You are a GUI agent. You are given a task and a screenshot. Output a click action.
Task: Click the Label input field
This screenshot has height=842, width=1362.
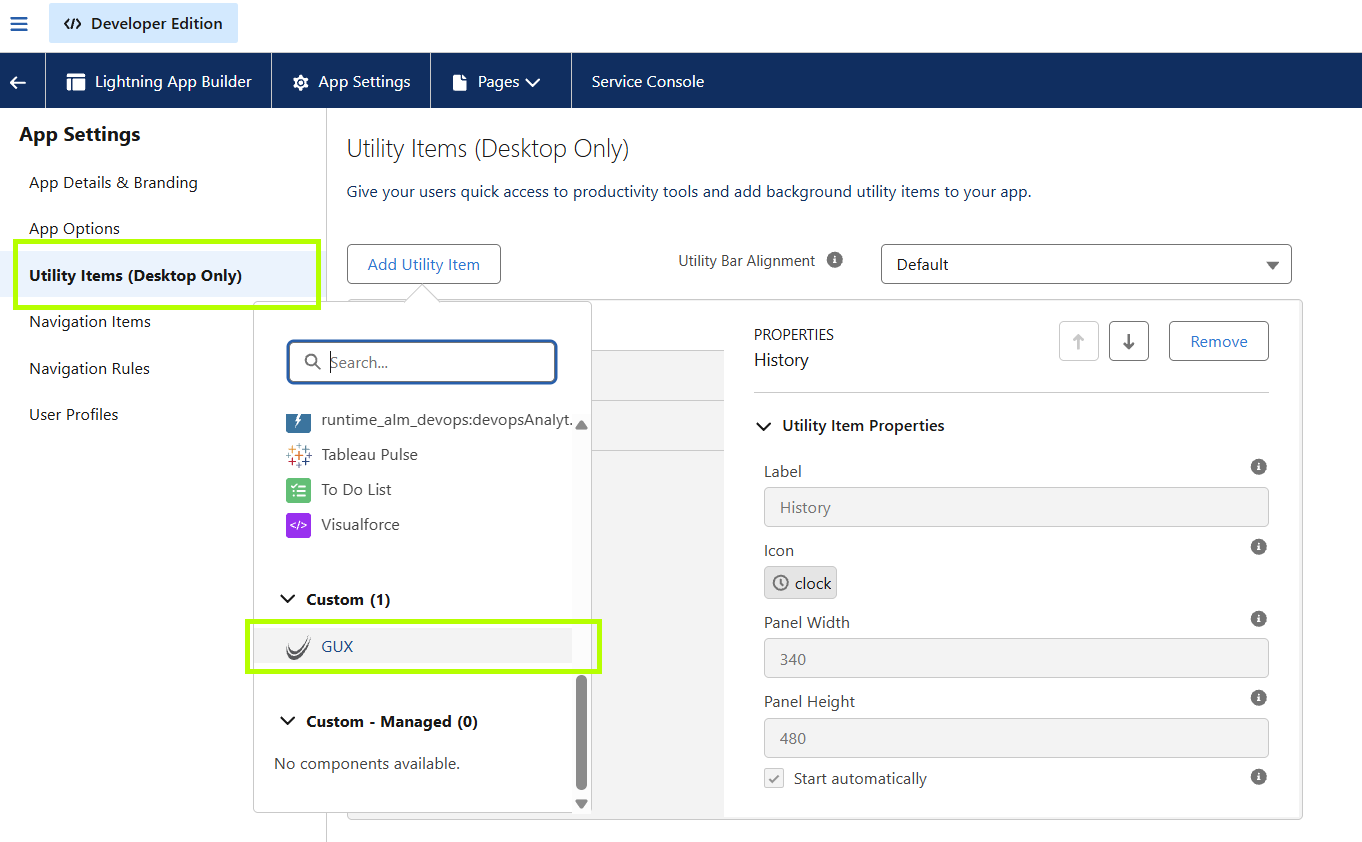pos(1016,507)
